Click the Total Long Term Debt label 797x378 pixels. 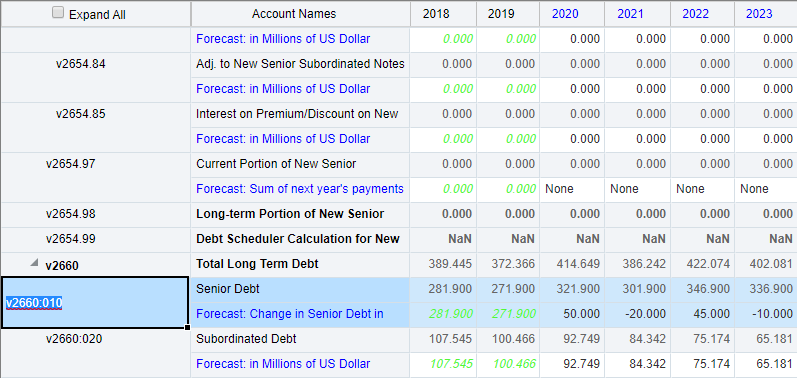tap(257, 264)
